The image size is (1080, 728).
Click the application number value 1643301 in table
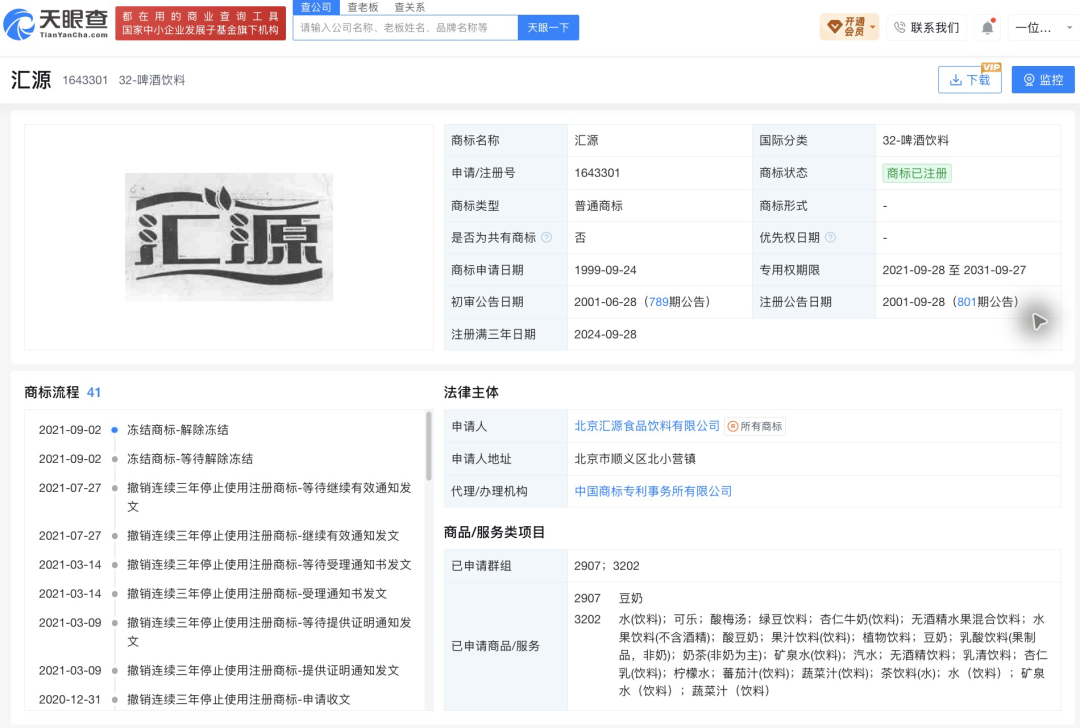597,173
